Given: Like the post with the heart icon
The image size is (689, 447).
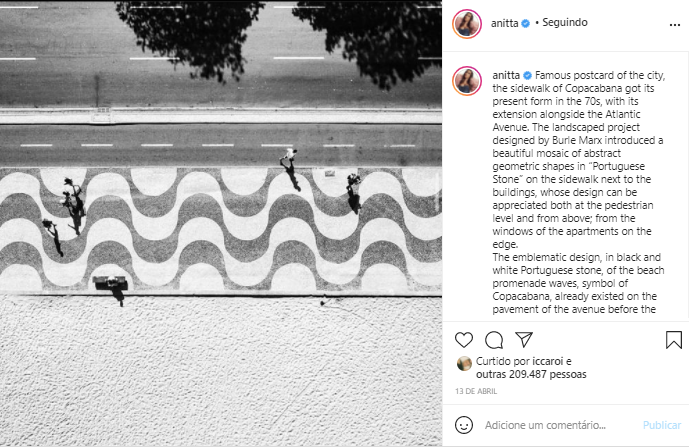Looking at the screenshot, I should point(464,340).
